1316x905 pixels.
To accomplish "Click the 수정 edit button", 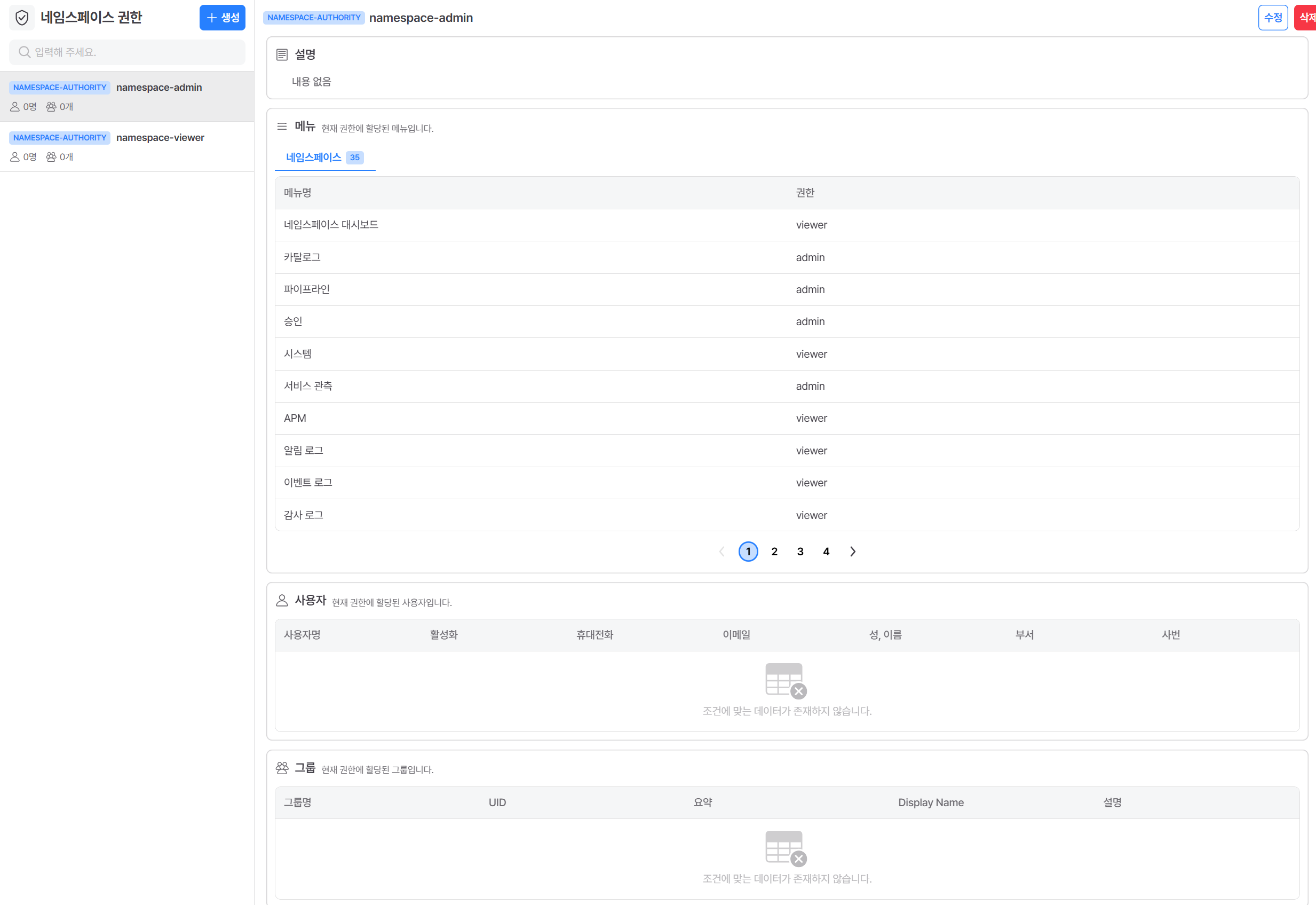I will pyautogui.click(x=1273, y=18).
